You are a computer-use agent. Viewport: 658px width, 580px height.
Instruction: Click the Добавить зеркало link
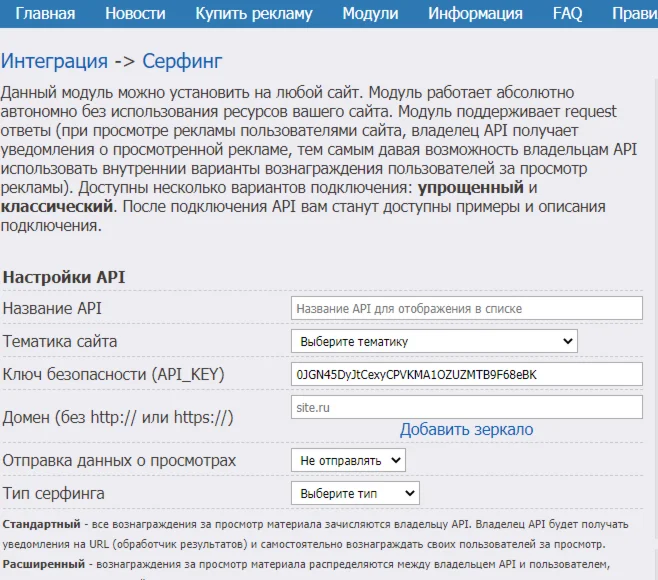[x=466, y=429]
